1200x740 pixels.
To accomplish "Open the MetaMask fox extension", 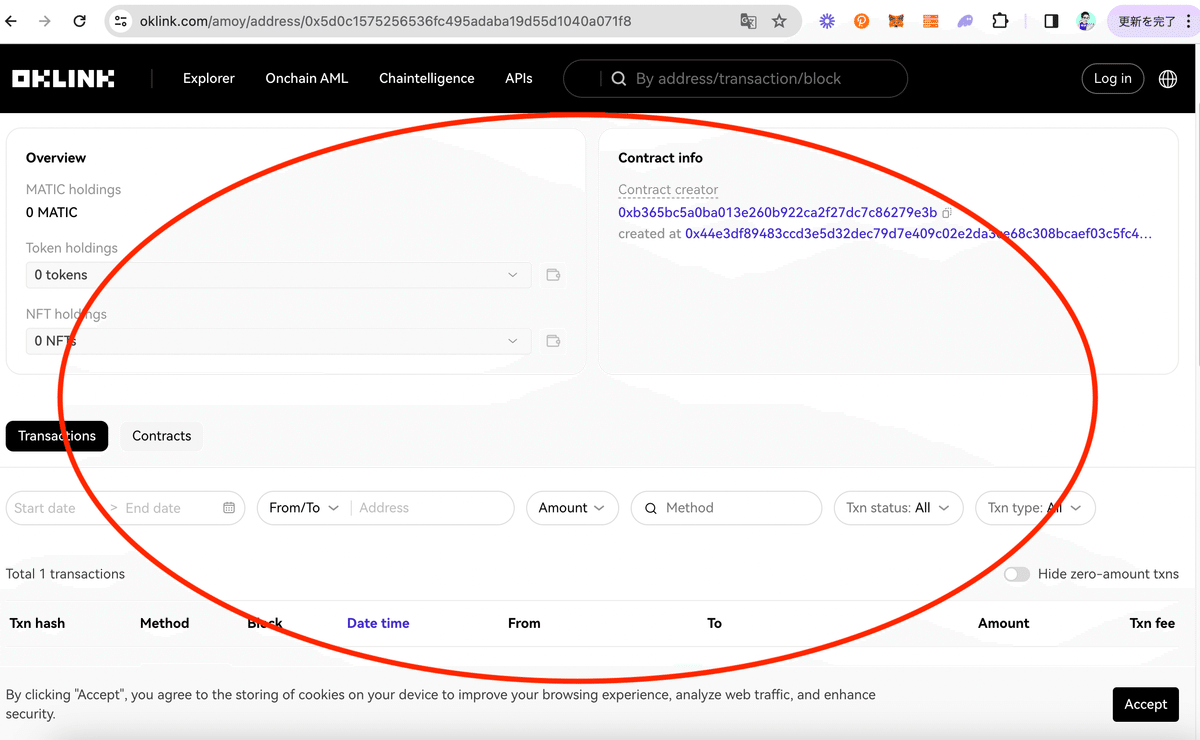I will coord(896,21).
